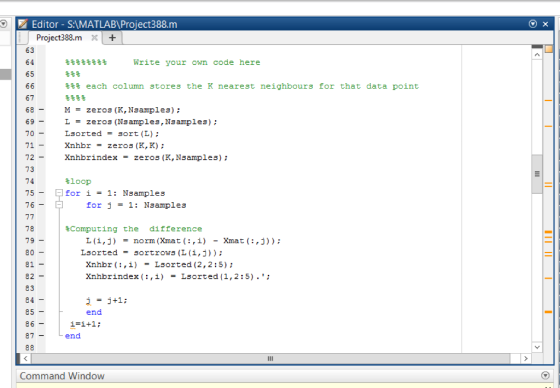560x388 pixels.
Task: Set a breakpoint at line 68 dash
Action: coord(41,110)
